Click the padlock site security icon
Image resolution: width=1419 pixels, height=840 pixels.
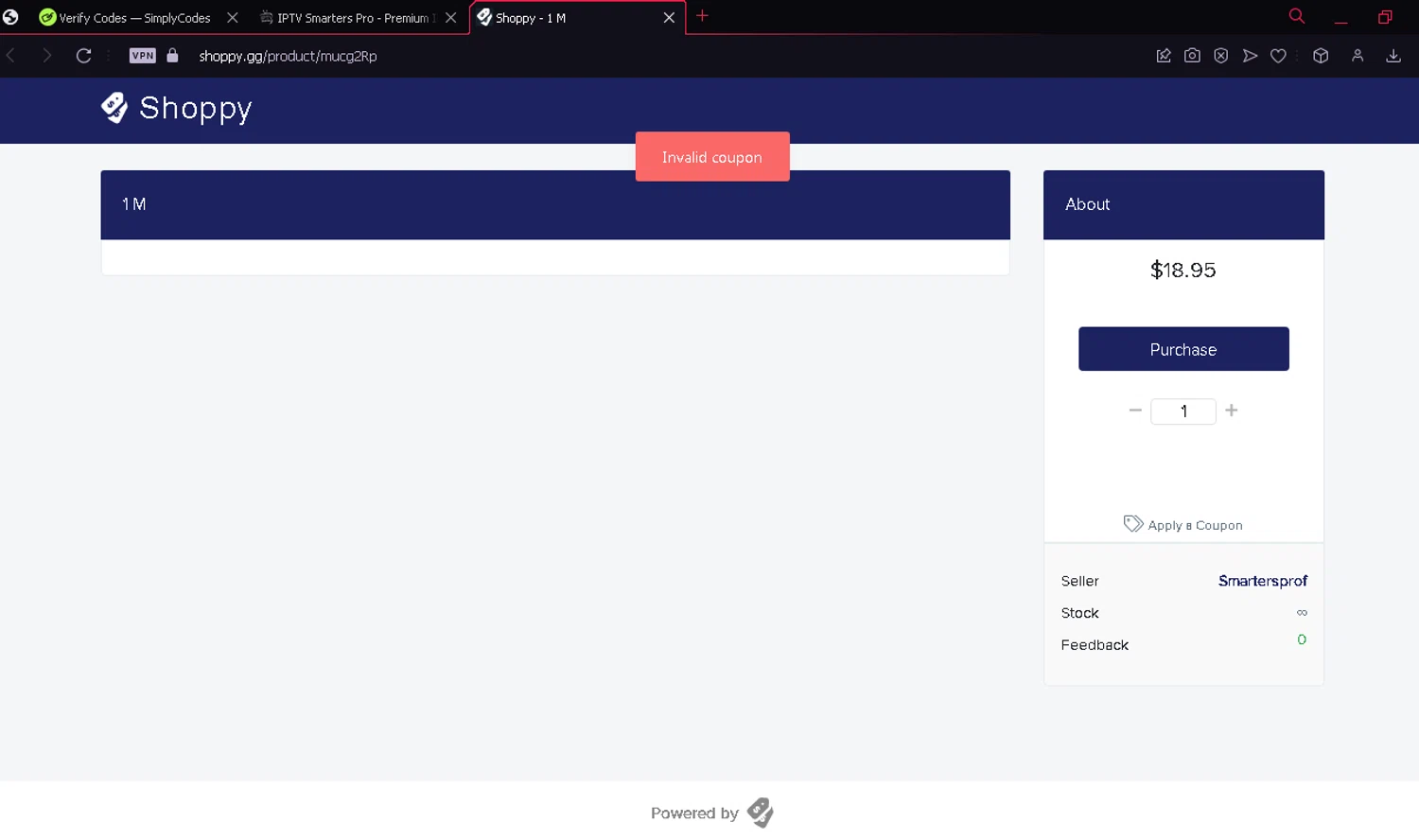click(172, 56)
